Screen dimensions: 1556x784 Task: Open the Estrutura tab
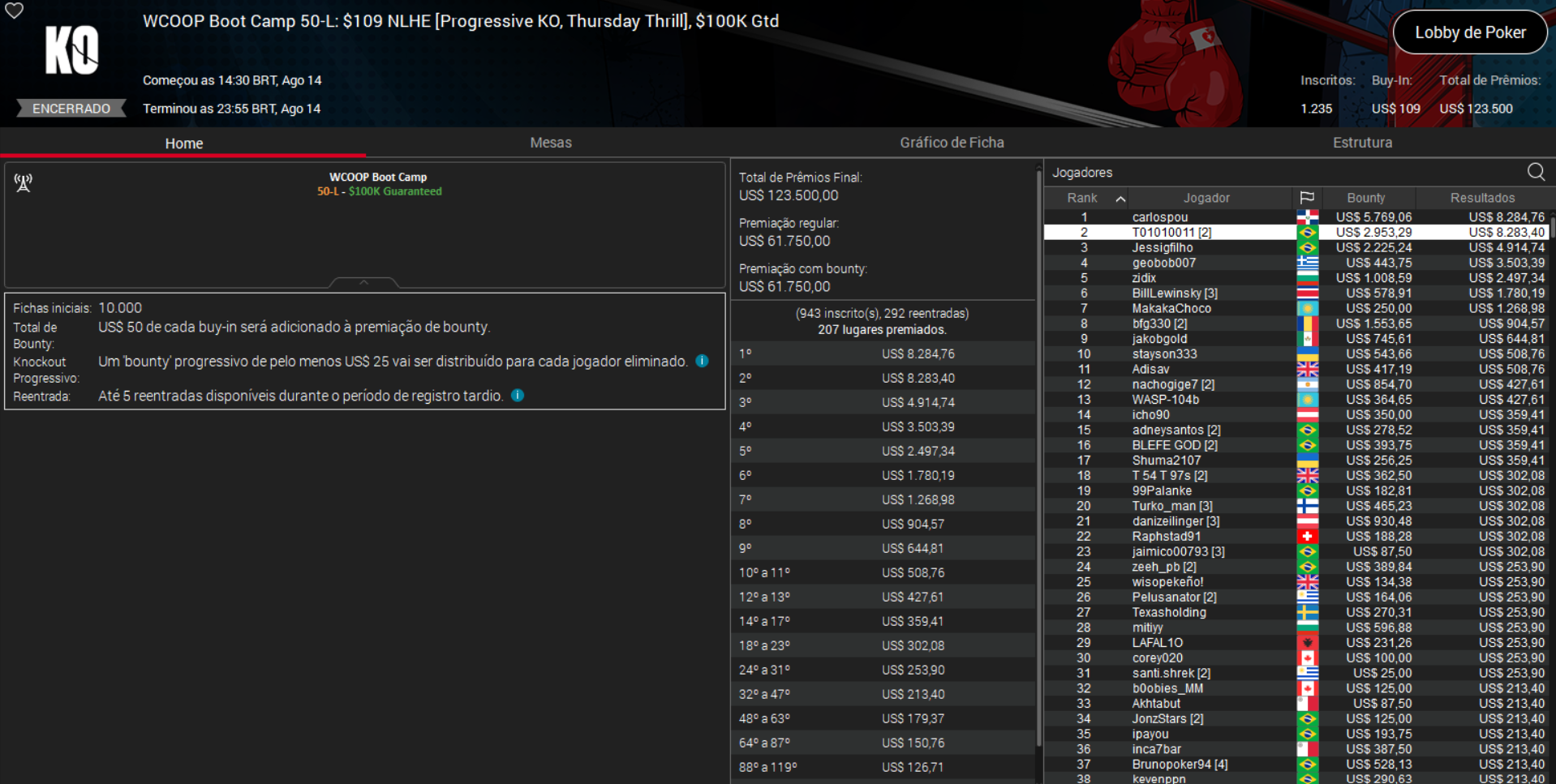click(x=1362, y=143)
